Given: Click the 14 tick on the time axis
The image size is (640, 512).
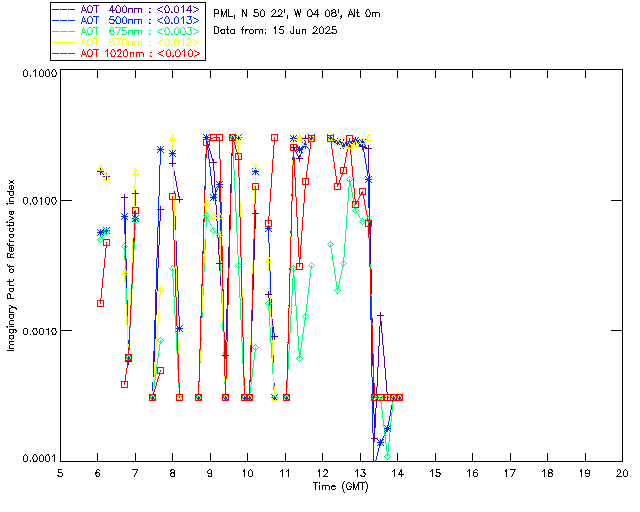Looking at the screenshot, I should [x=397, y=473].
